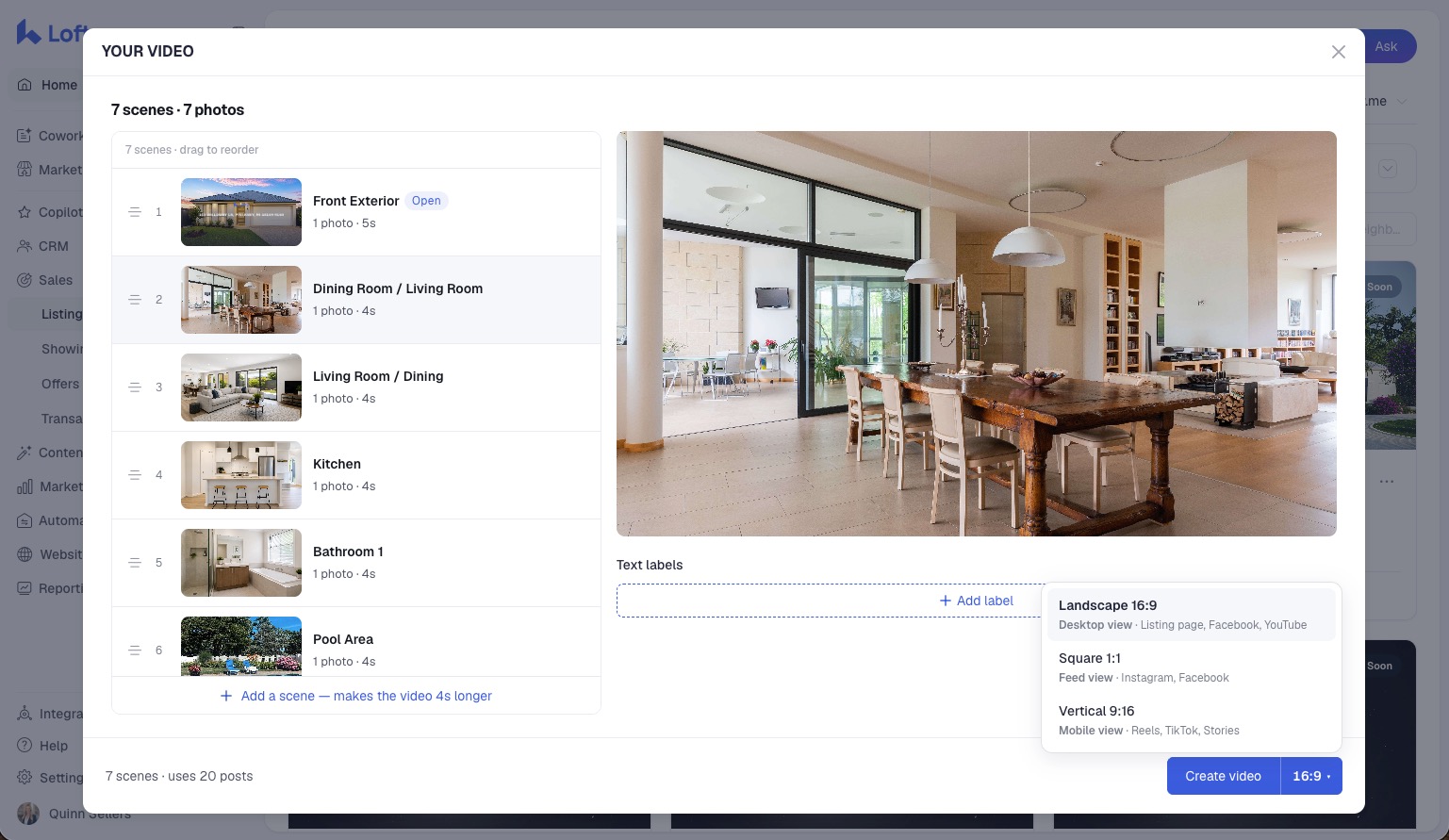This screenshot has height=840, width=1449.
Task: Click the Home icon in the sidebar
Action: point(25,85)
